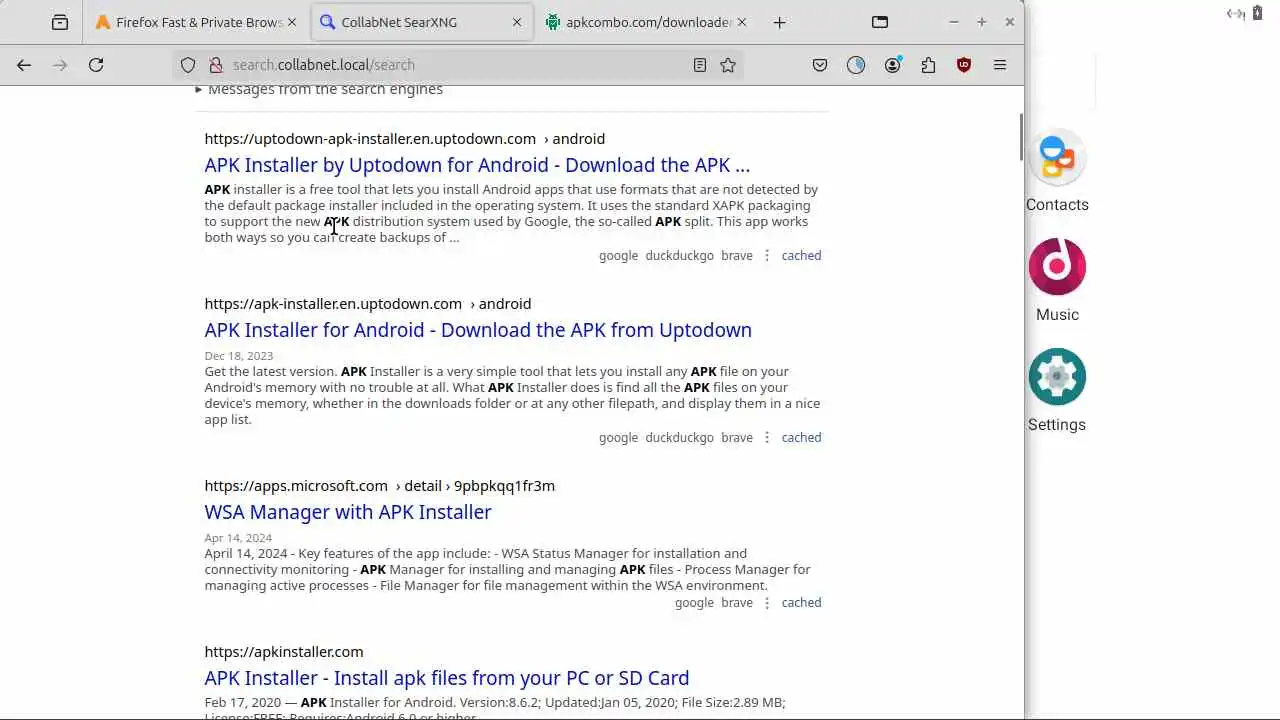Click the duckduckgo label of the first result
The height and width of the screenshot is (720, 1280).
680,256
